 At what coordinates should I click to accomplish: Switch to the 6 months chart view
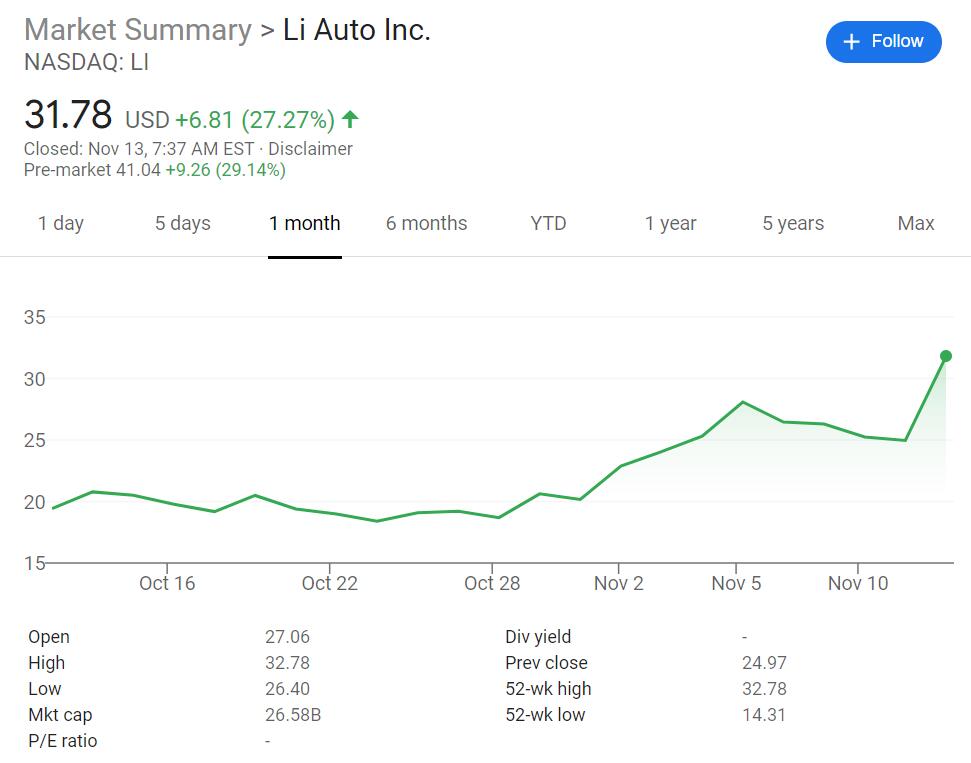(427, 223)
